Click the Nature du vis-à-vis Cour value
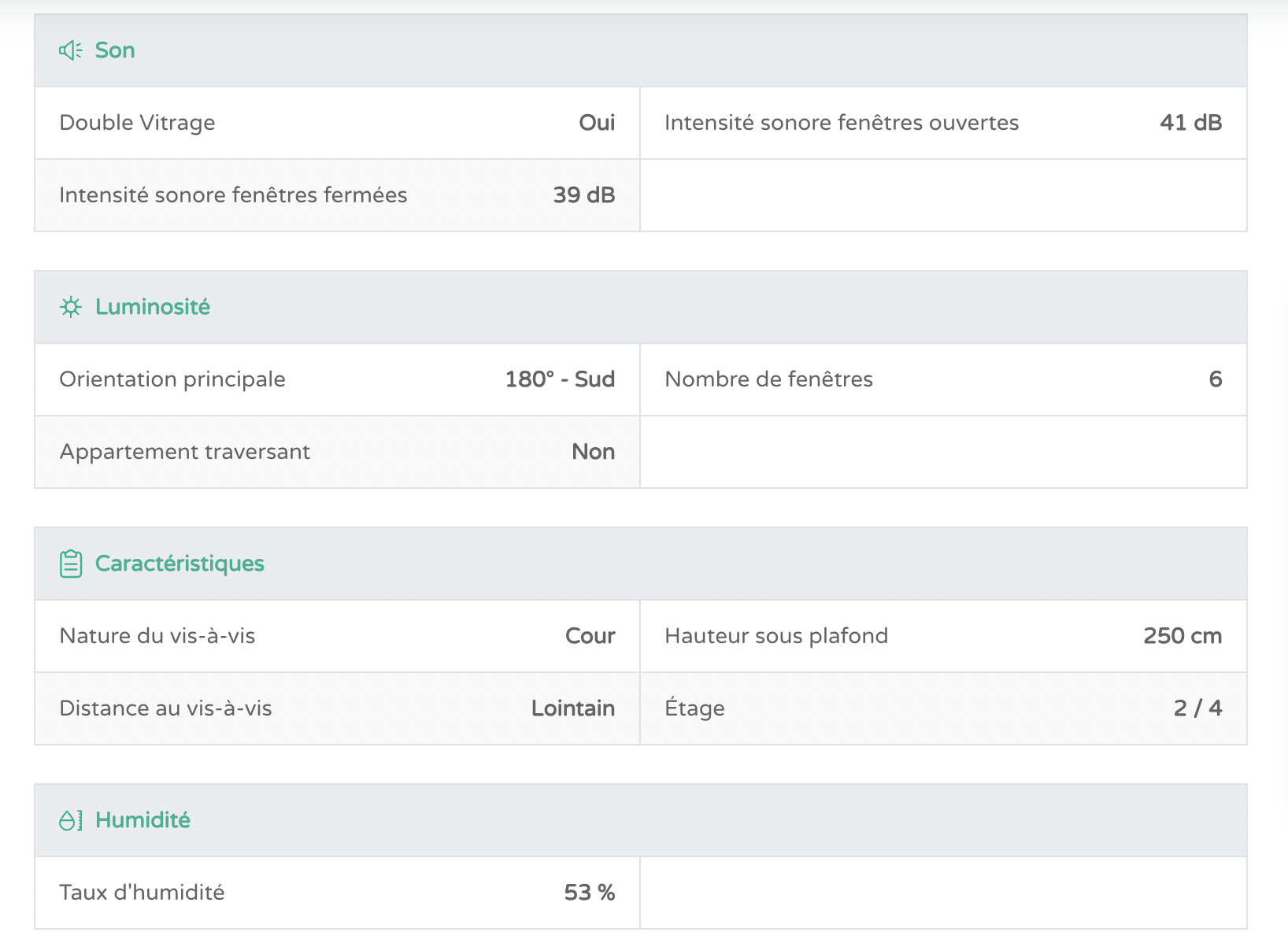The height and width of the screenshot is (932, 1288). point(590,636)
